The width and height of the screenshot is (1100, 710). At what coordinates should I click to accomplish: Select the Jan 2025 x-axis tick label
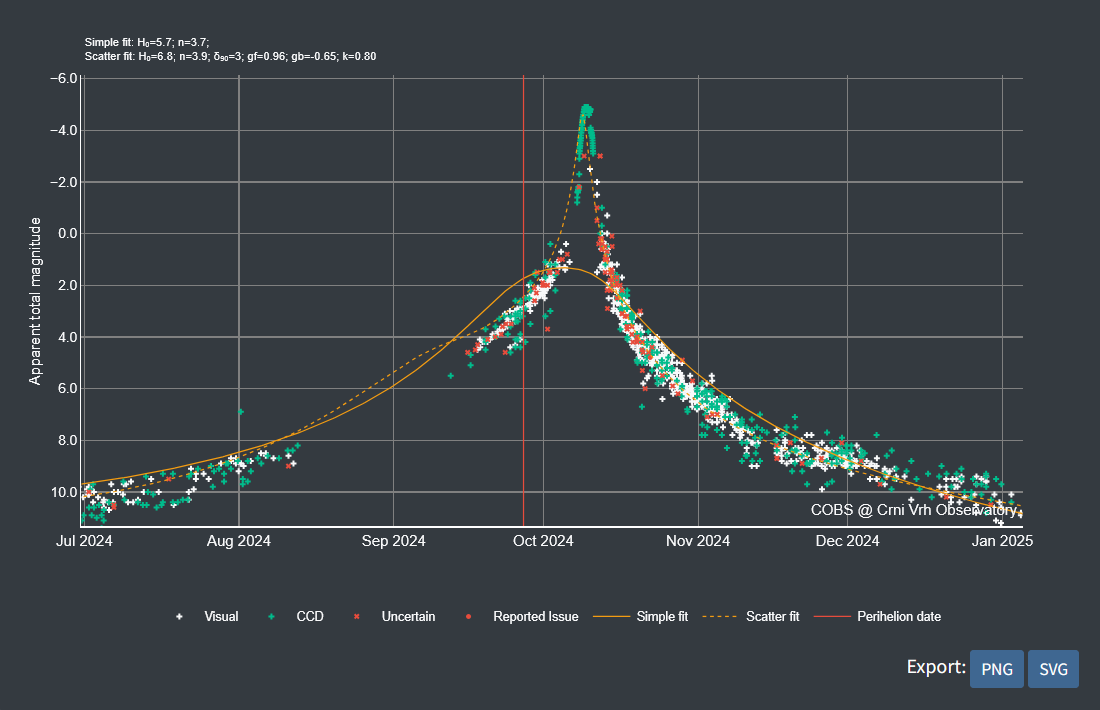point(1001,541)
